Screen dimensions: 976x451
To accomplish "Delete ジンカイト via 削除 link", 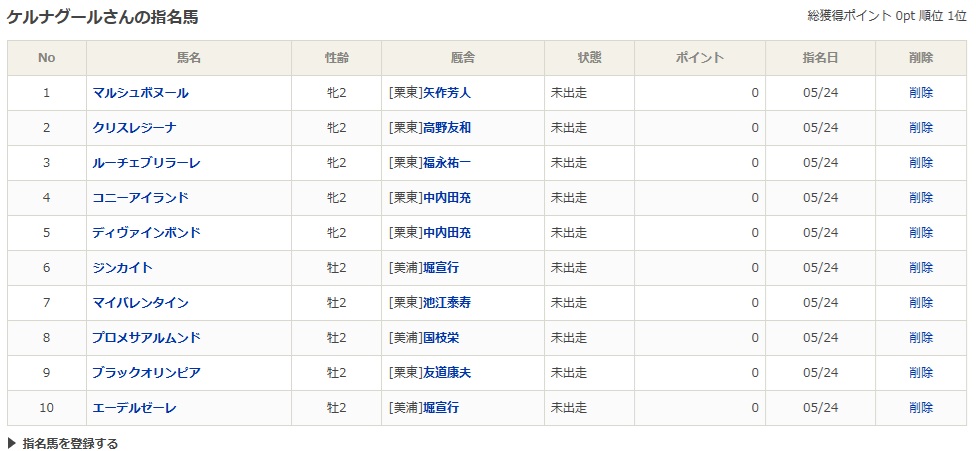I will tap(921, 267).
